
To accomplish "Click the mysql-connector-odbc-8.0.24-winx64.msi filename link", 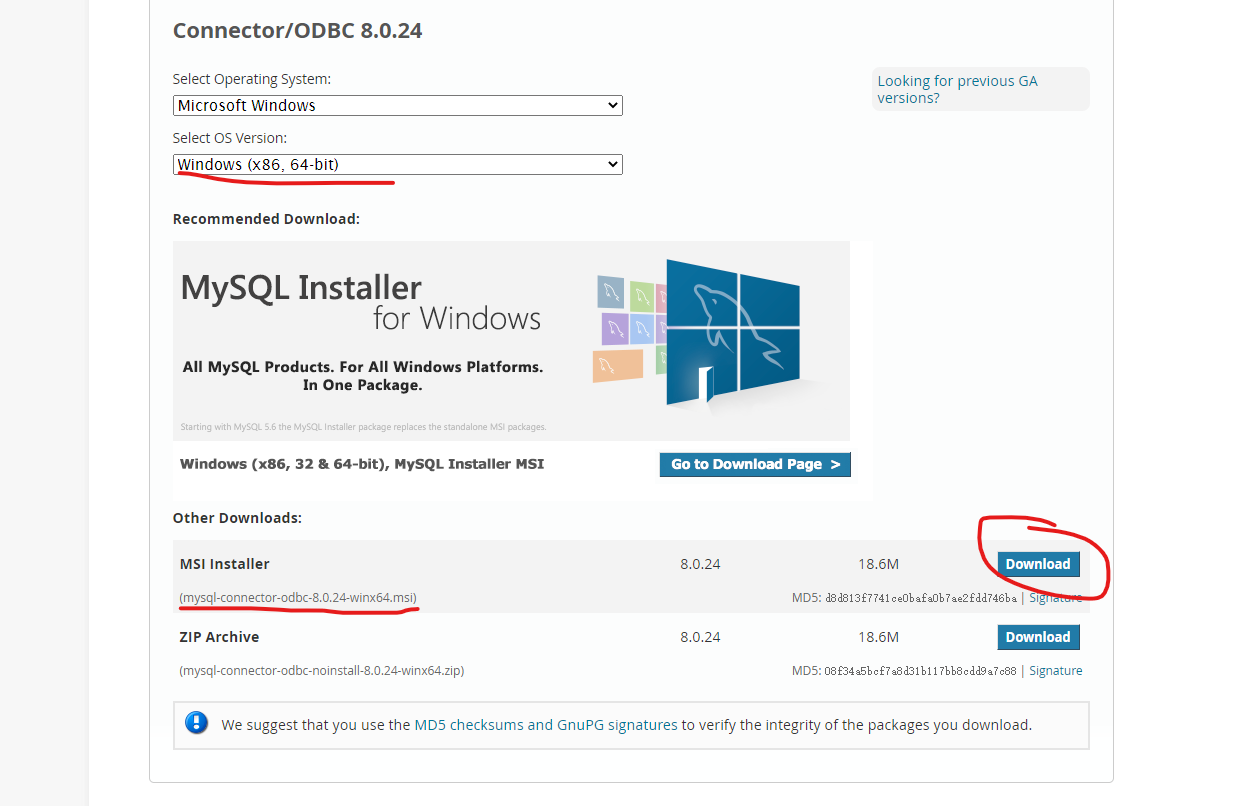I will [298, 597].
